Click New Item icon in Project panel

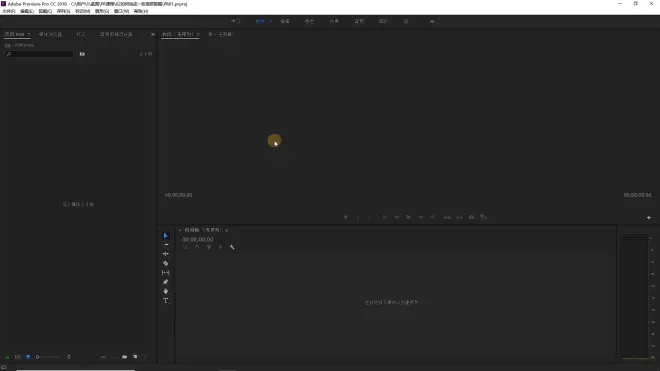click(135, 357)
